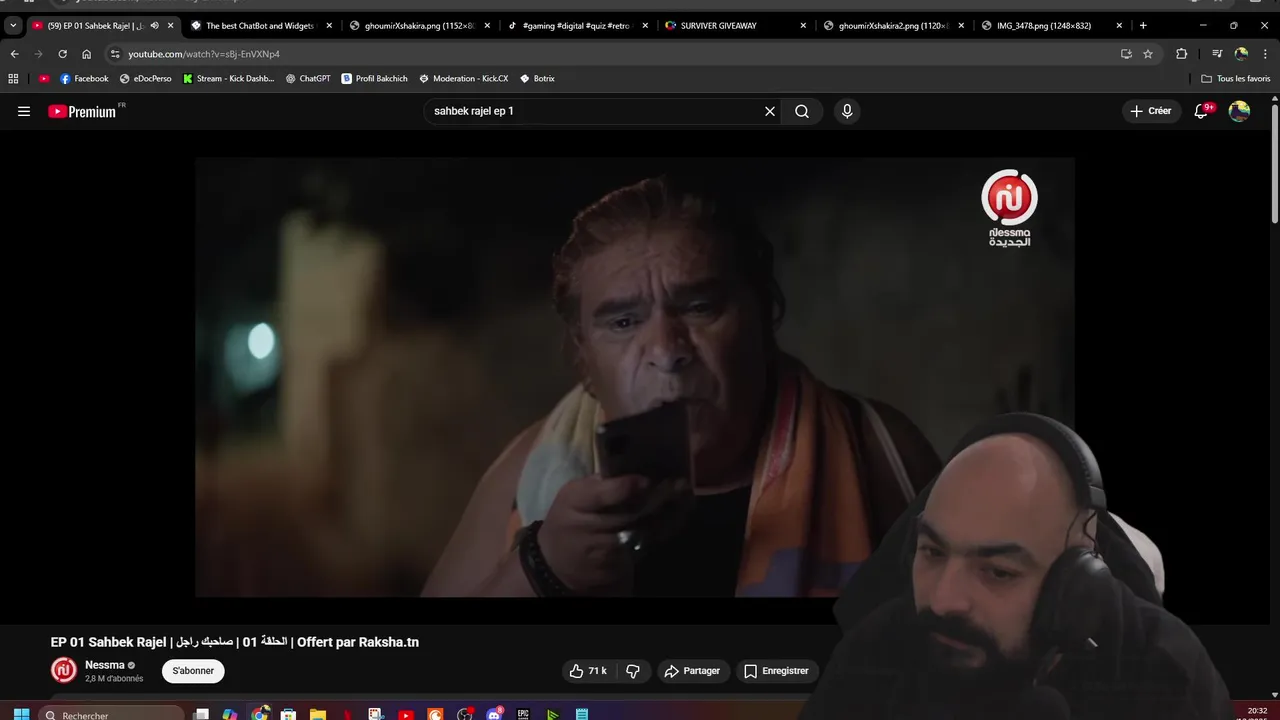
Task: Open Microsoft Store from taskbar
Action: 288,714
